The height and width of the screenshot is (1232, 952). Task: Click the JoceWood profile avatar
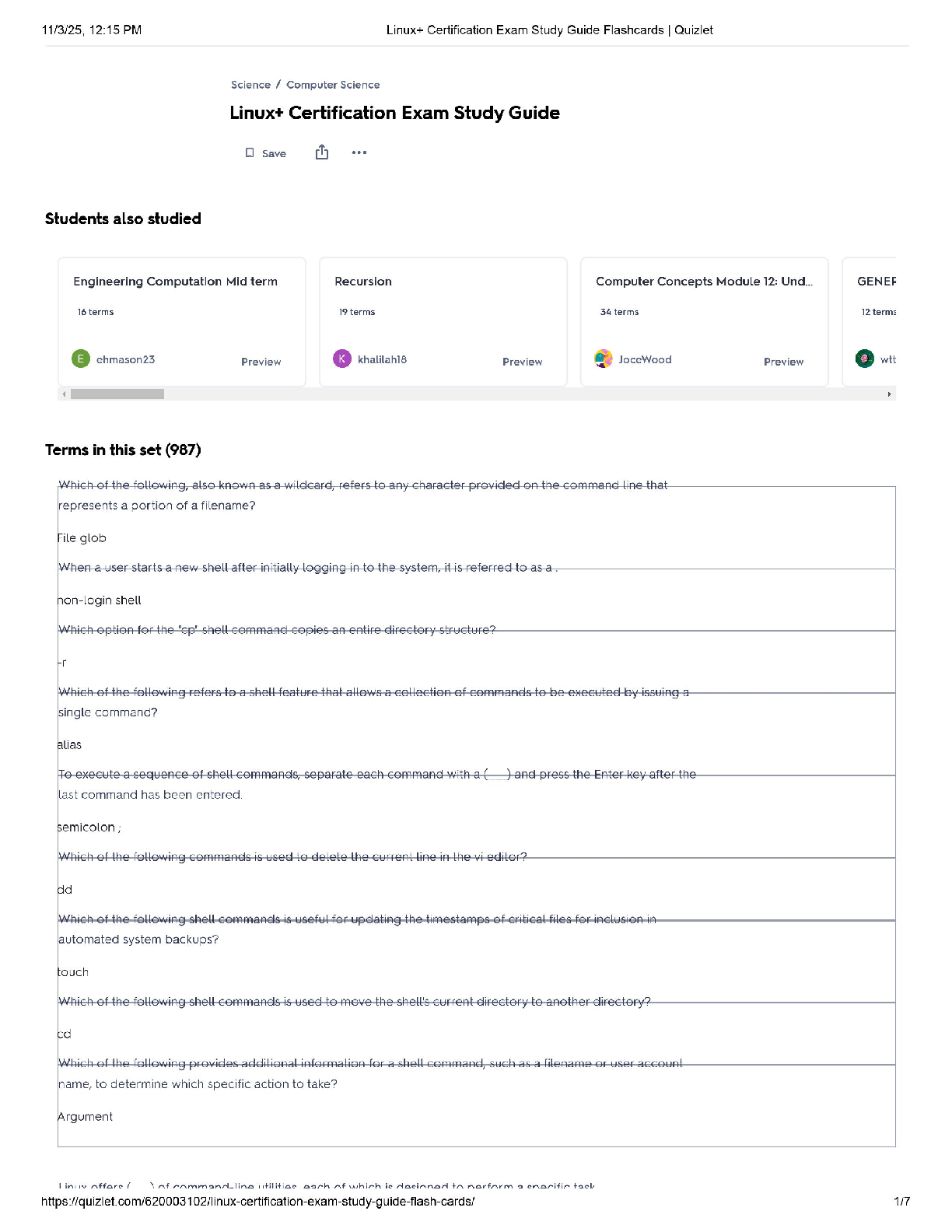tap(604, 359)
